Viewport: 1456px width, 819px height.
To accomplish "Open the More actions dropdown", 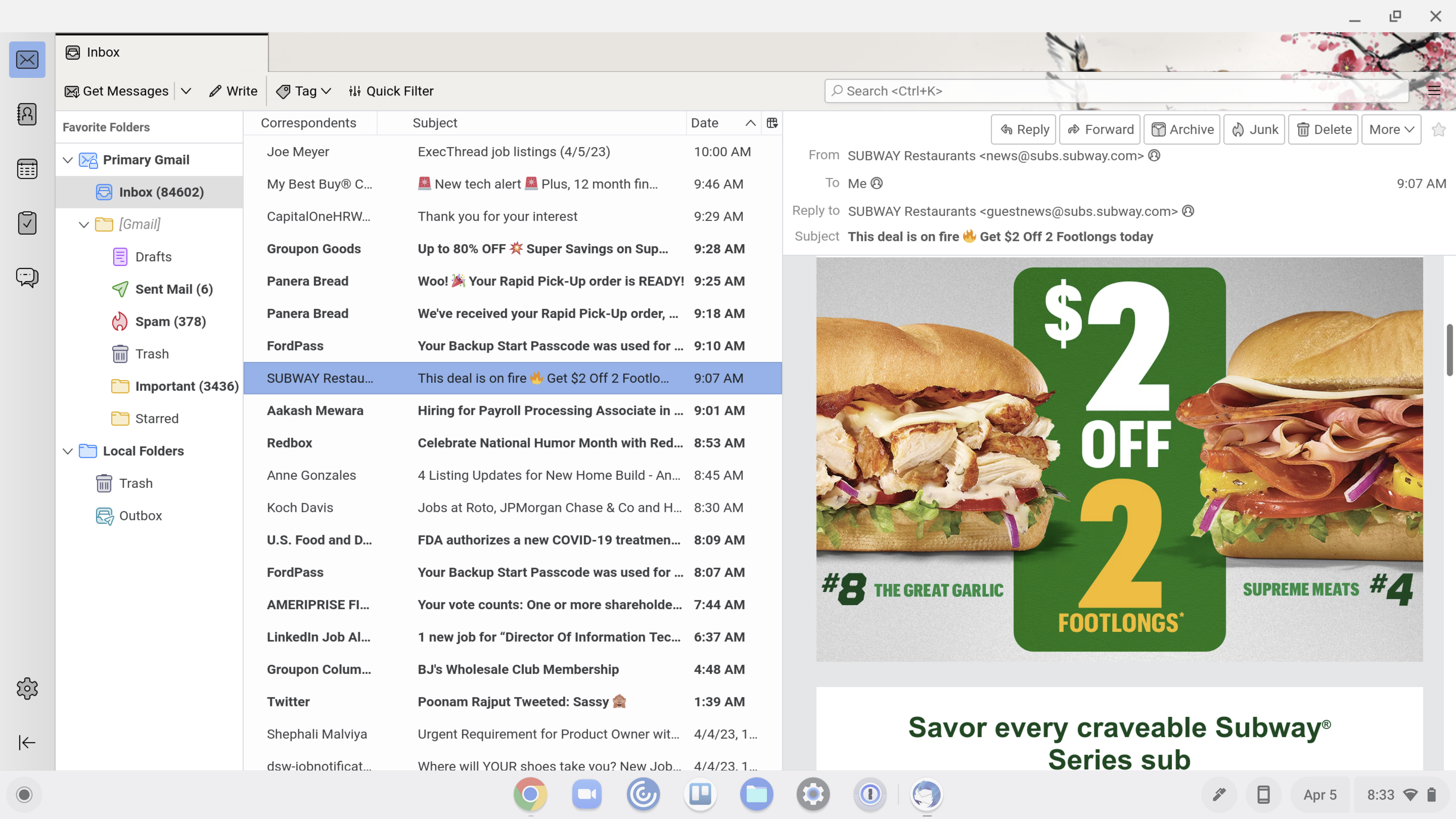I will [1391, 129].
